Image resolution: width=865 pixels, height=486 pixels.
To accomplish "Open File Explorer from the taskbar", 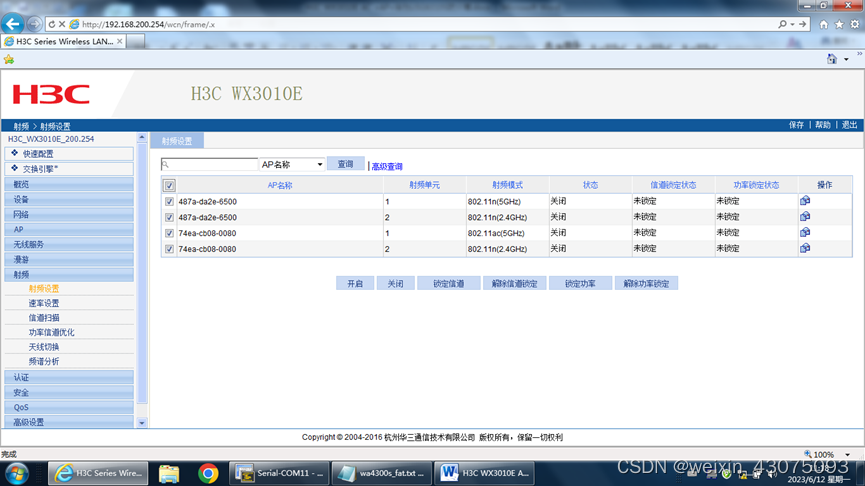I will [x=169, y=473].
